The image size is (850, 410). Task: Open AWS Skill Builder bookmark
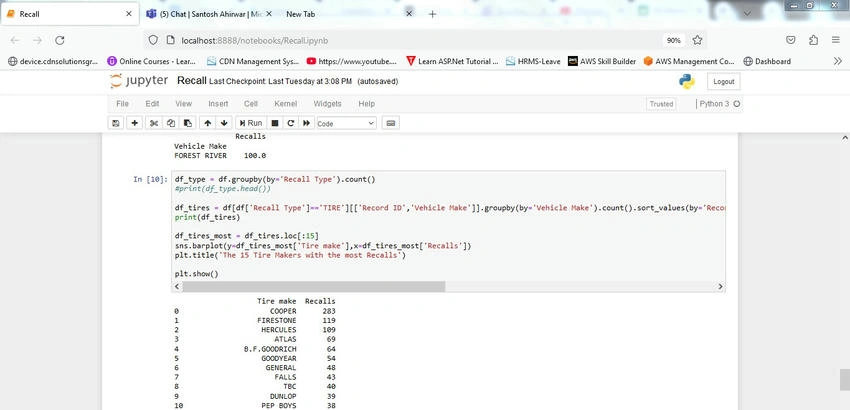click(x=602, y=61)
